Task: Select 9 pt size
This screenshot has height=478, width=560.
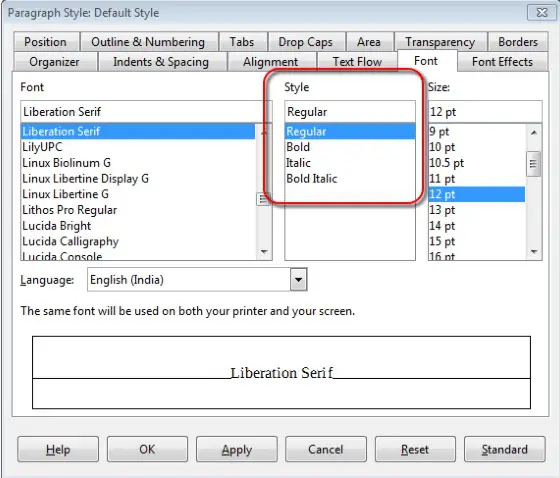Action: pos(477,131)
